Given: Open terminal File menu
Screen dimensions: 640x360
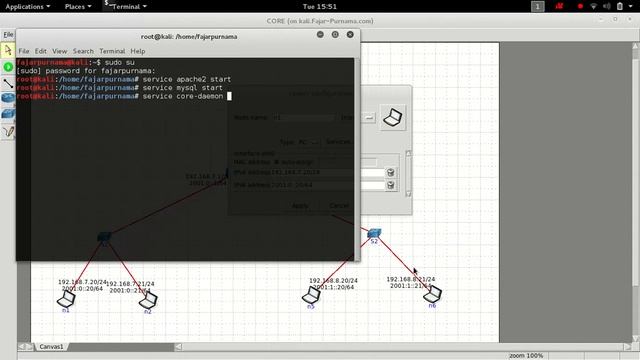Looking at the screenshot, I should point(24,51).
